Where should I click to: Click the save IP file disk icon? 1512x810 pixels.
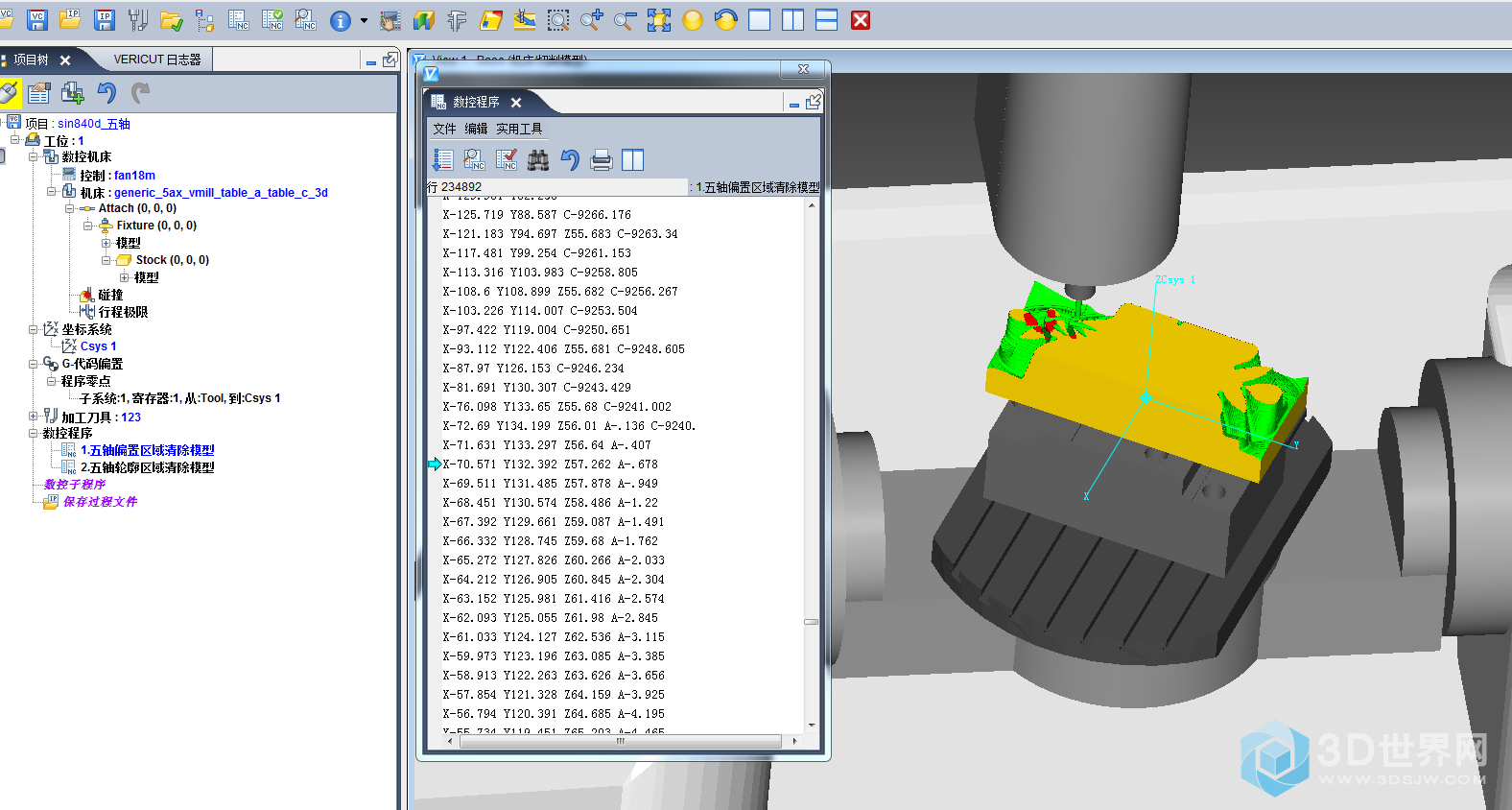105,19
